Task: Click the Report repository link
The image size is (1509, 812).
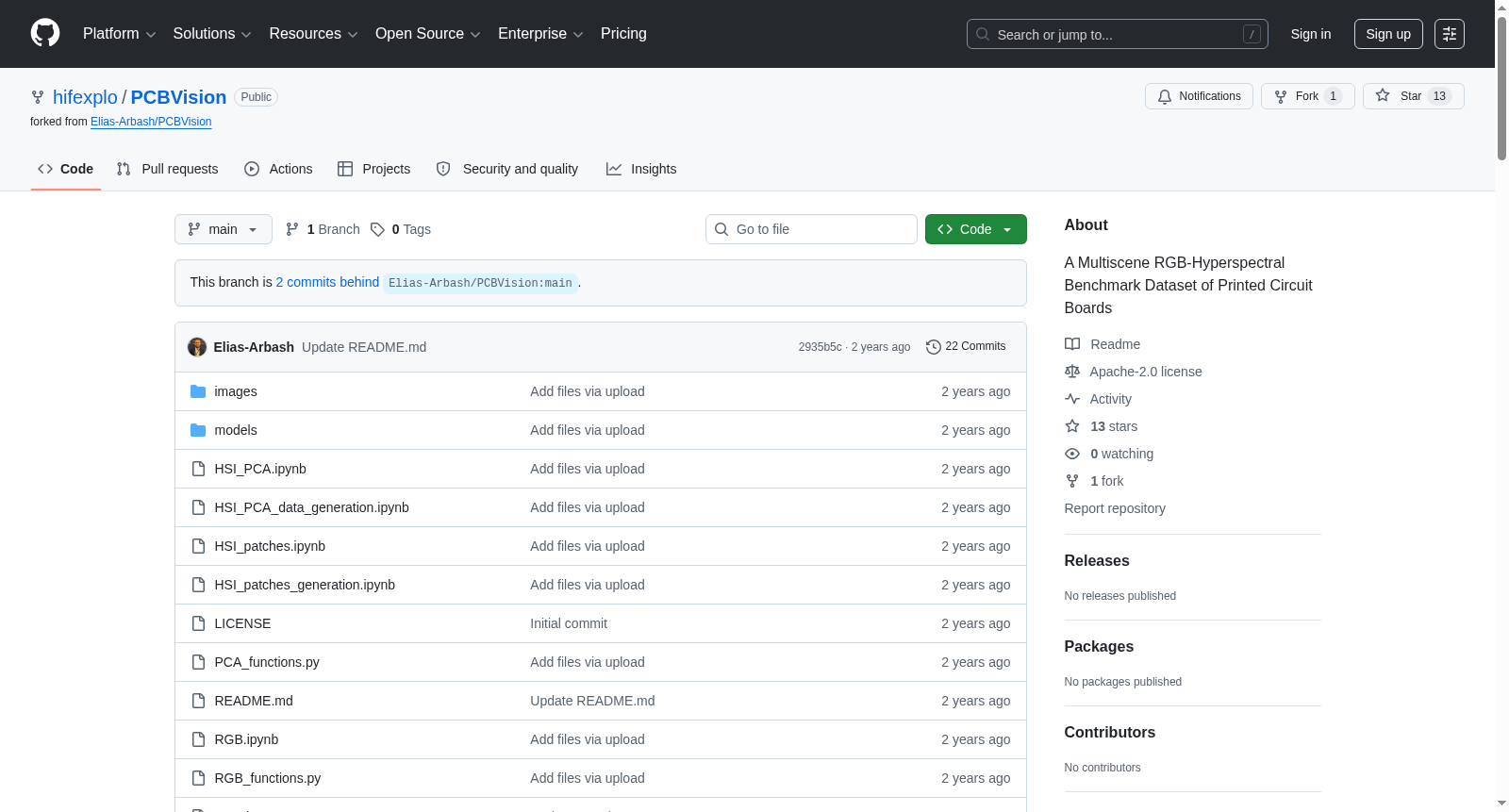Action: pyautogui.click(x=1115, y=508)
